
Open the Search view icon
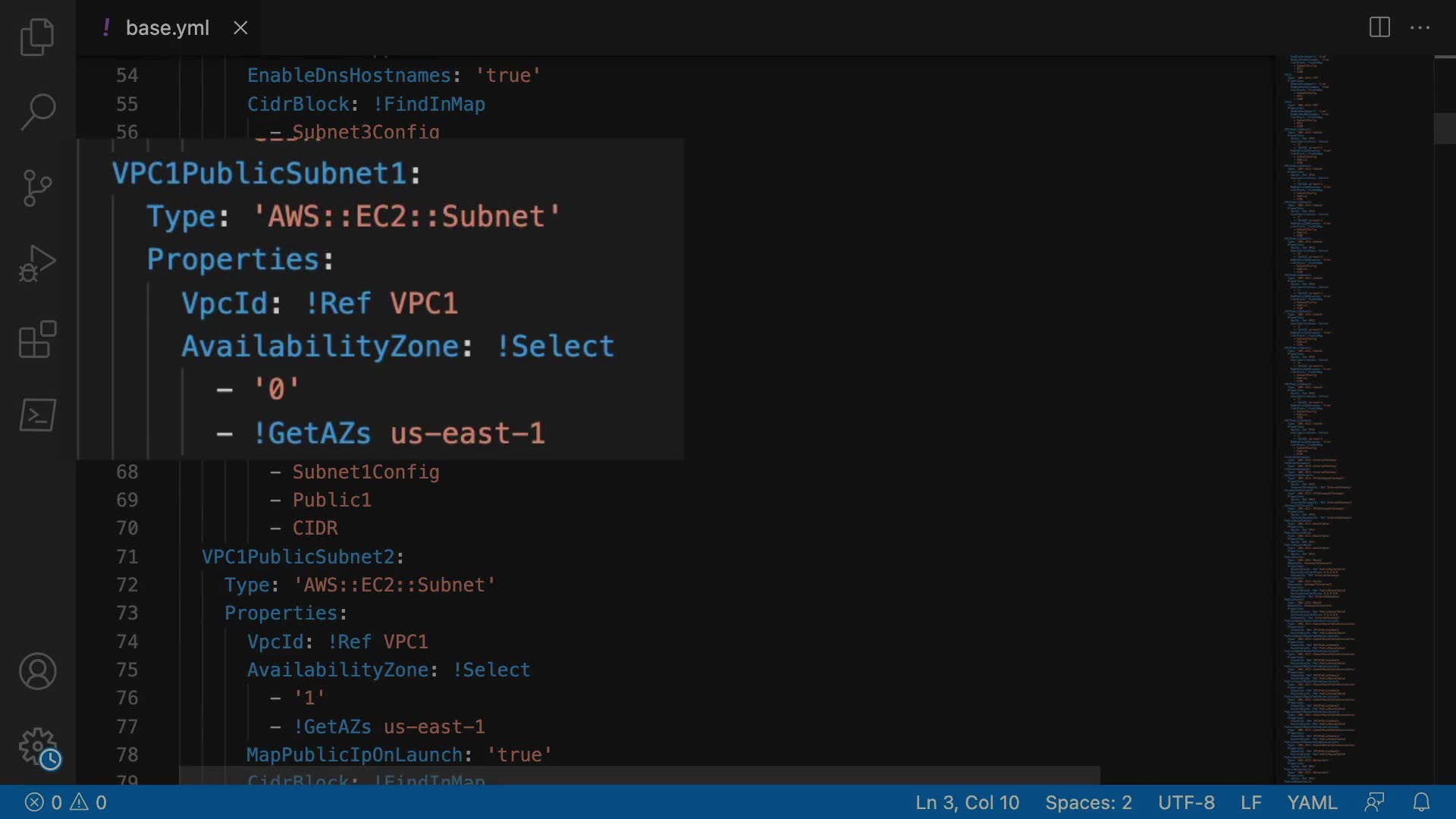(x=37, y=111)
